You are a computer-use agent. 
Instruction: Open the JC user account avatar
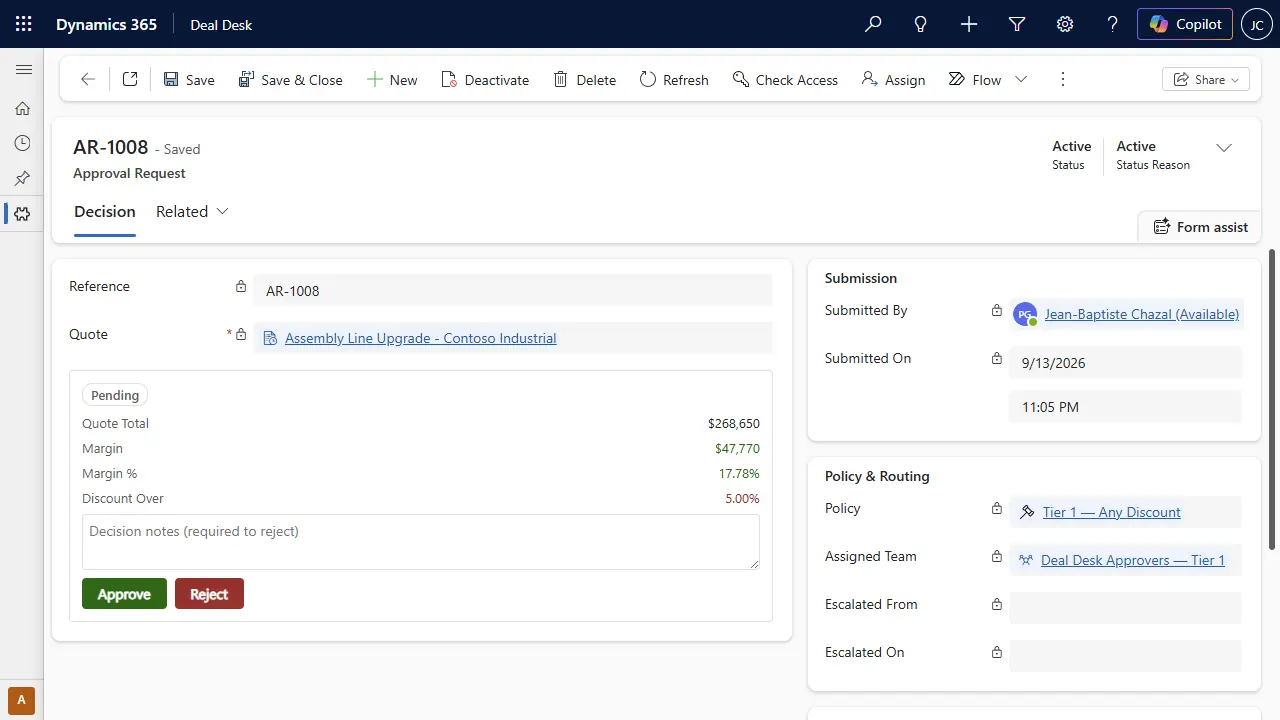1256,24
